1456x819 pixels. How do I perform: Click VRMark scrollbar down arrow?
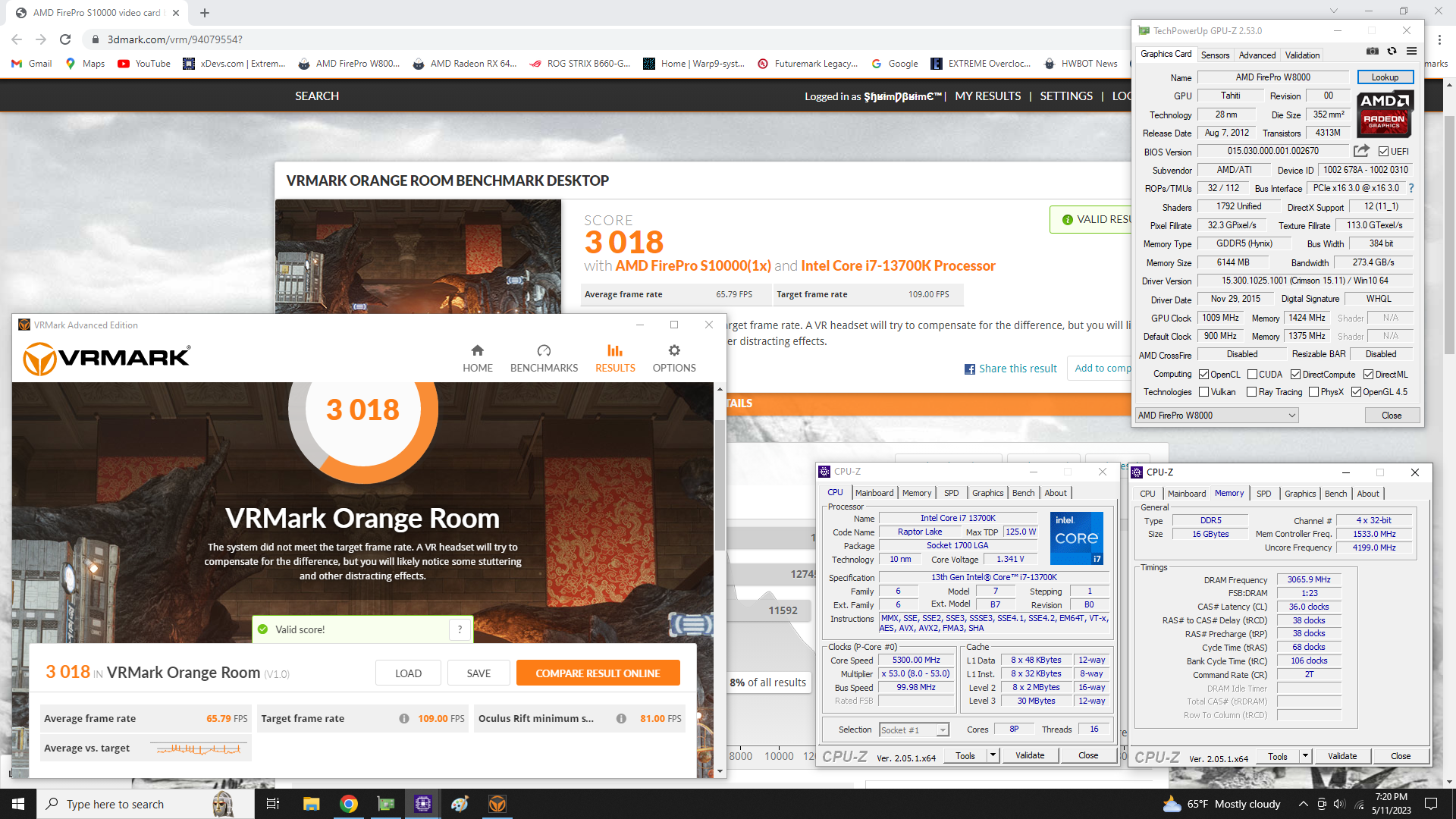pos(720,771)
